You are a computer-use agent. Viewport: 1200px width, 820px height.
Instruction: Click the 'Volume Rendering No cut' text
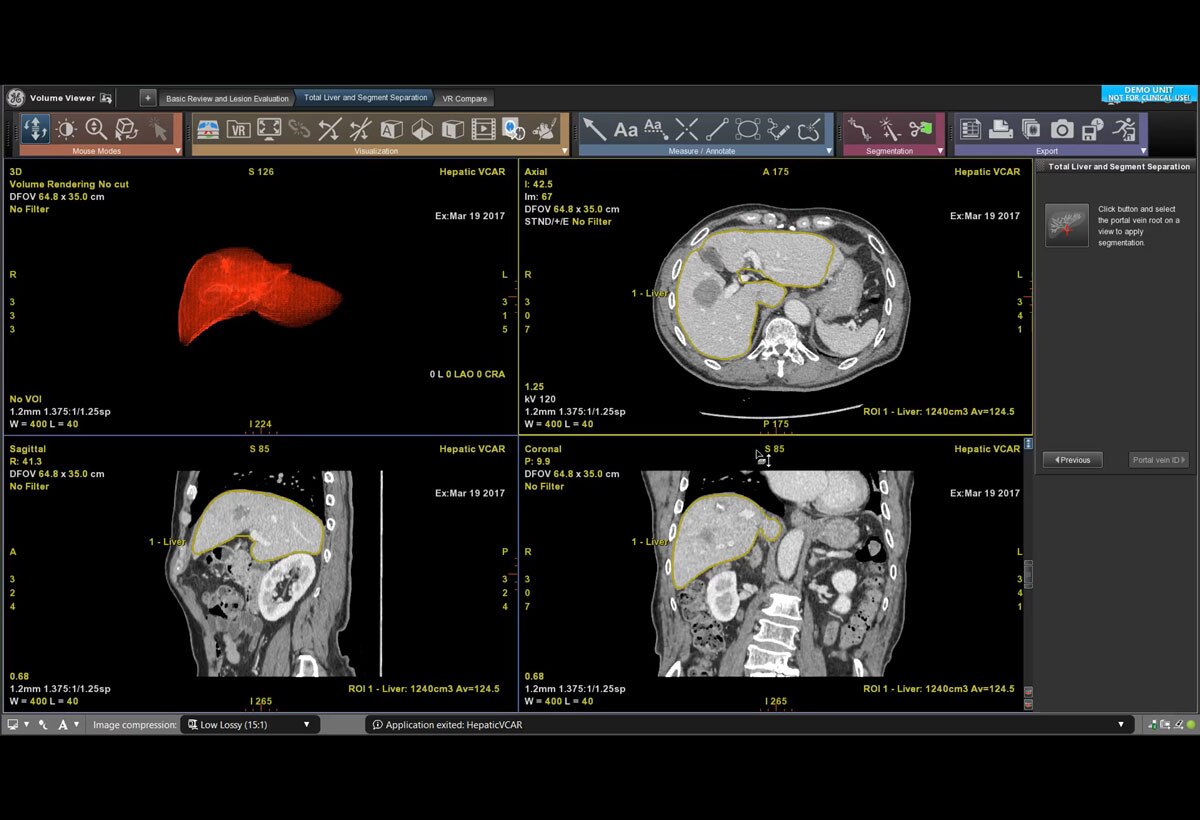click(x=69, y=184)
